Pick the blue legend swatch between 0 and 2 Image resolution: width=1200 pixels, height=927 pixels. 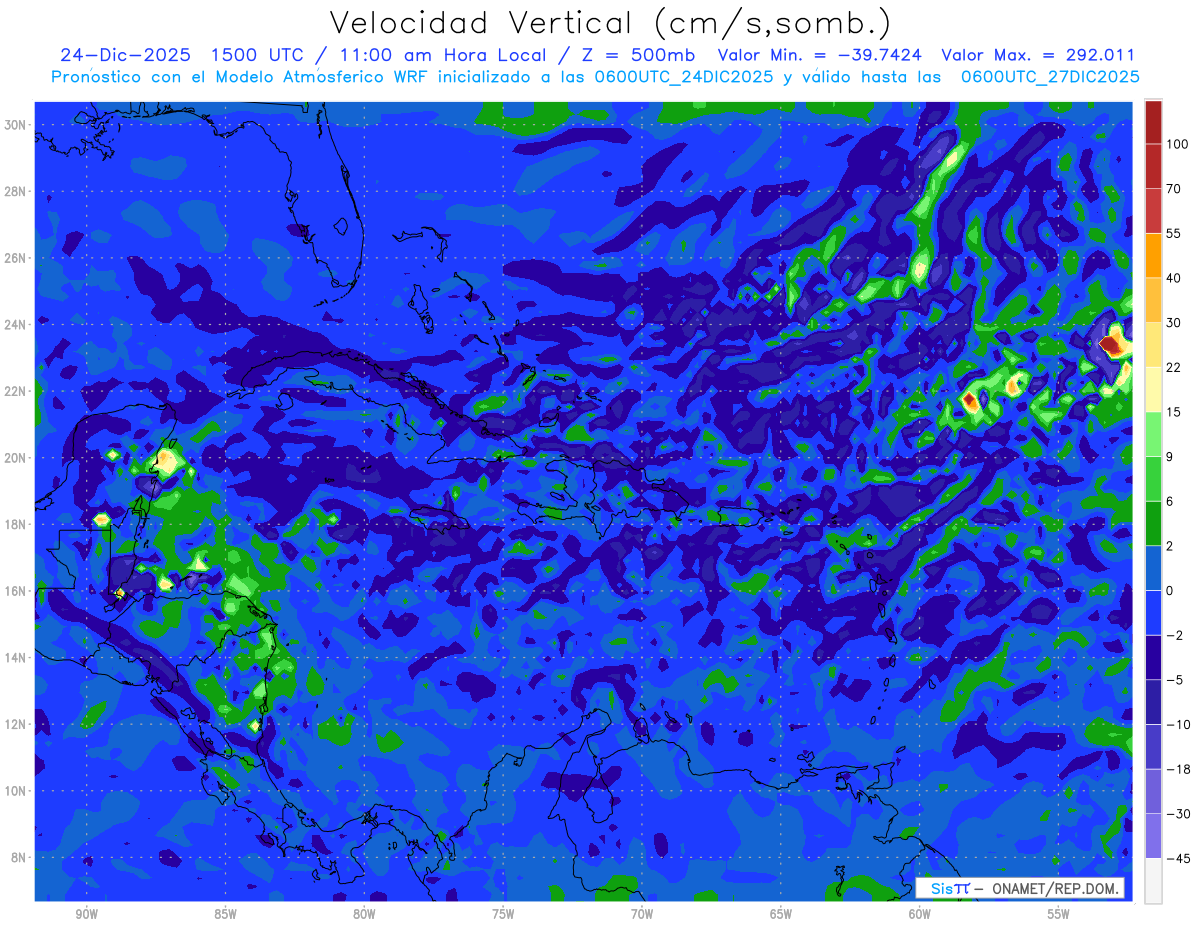pos(1153,567)
